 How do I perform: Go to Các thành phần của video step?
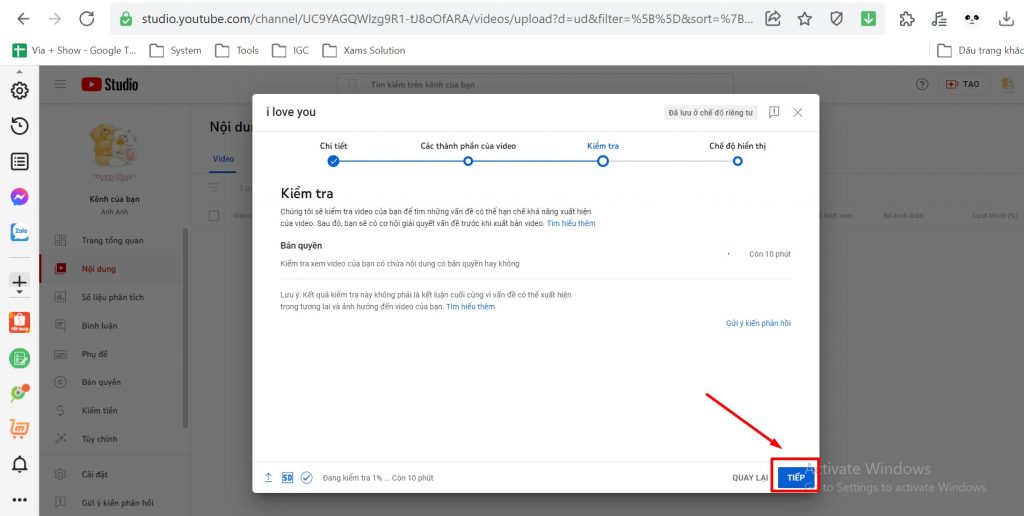click(468, 154)
